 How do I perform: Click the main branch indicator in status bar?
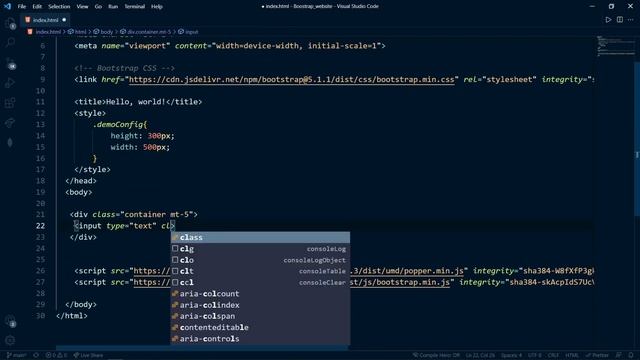(16, 355)
